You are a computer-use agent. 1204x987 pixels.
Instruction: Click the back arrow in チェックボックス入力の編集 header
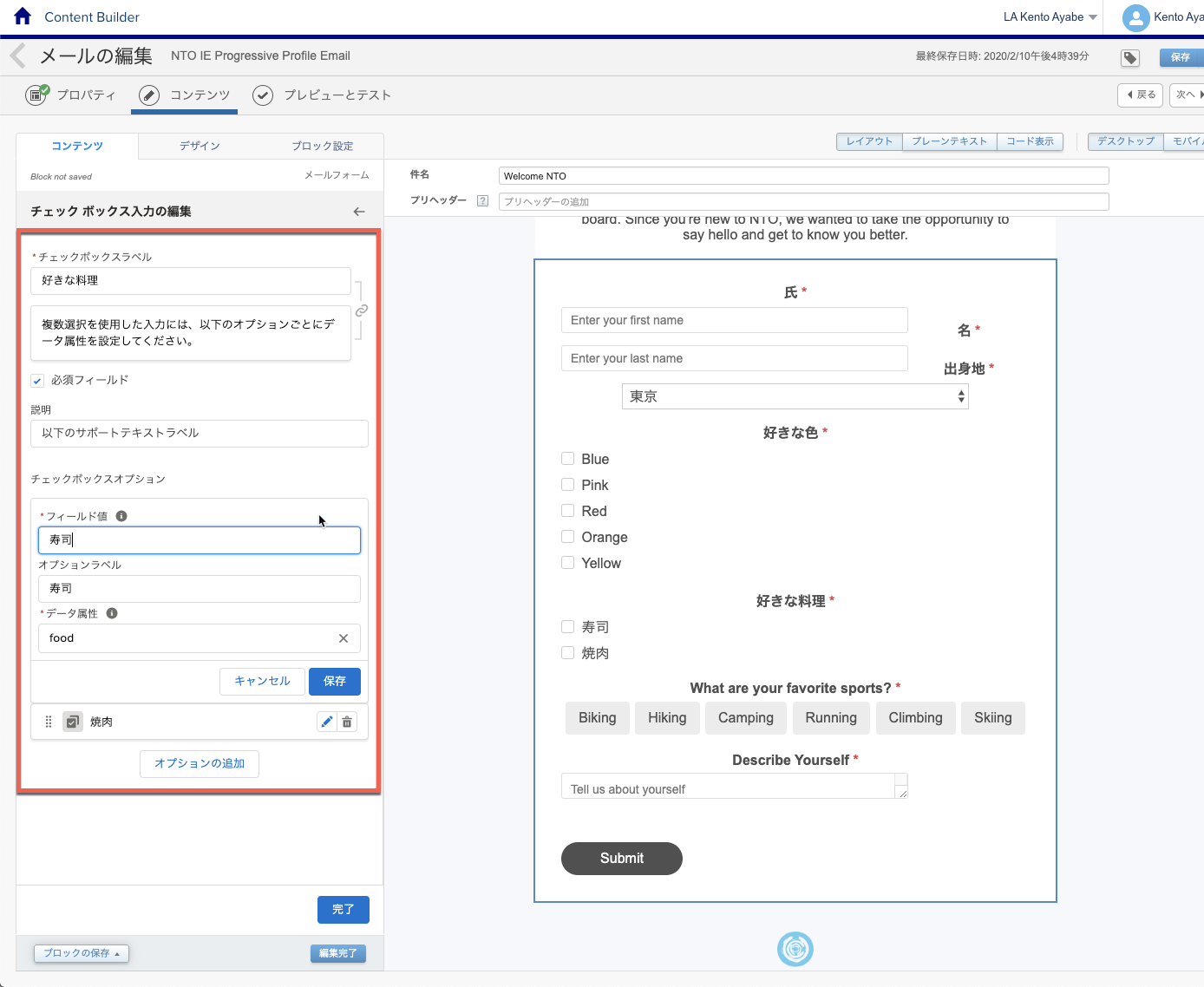[359, 212]
